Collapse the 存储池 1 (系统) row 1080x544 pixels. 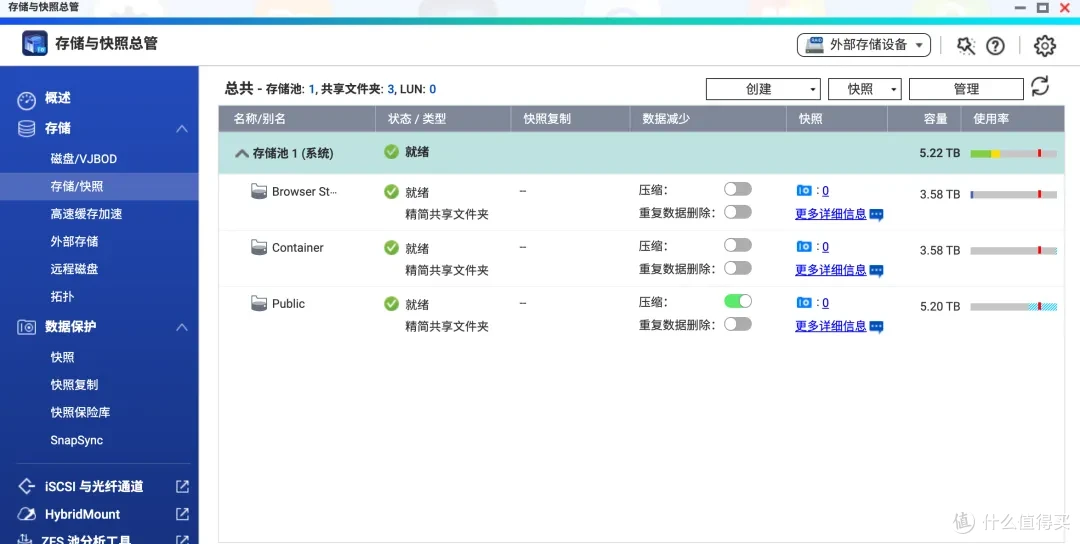(242, 154)
